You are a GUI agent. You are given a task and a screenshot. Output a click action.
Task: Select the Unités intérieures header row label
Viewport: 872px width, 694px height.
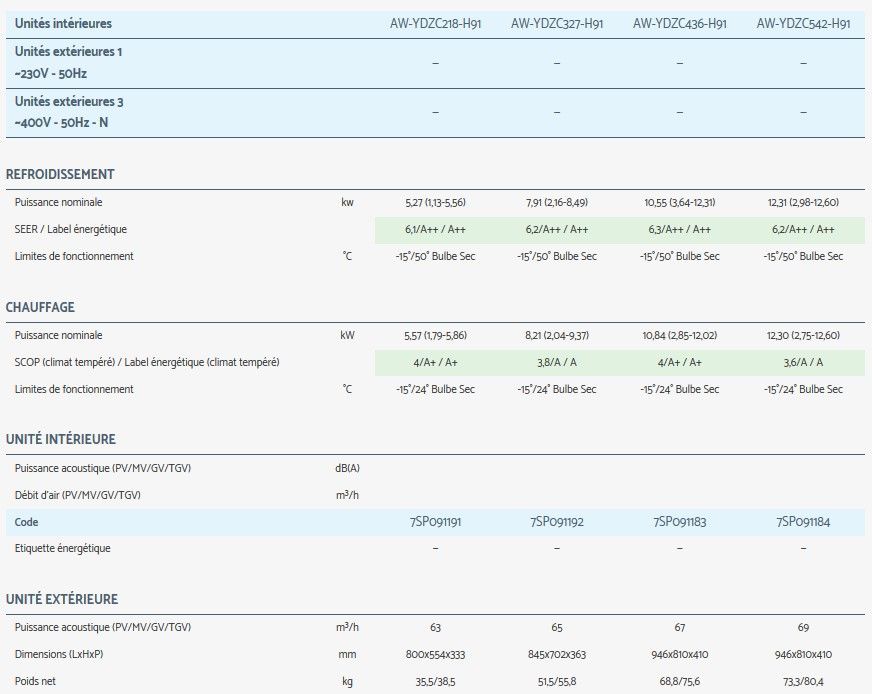click(64, 23)
